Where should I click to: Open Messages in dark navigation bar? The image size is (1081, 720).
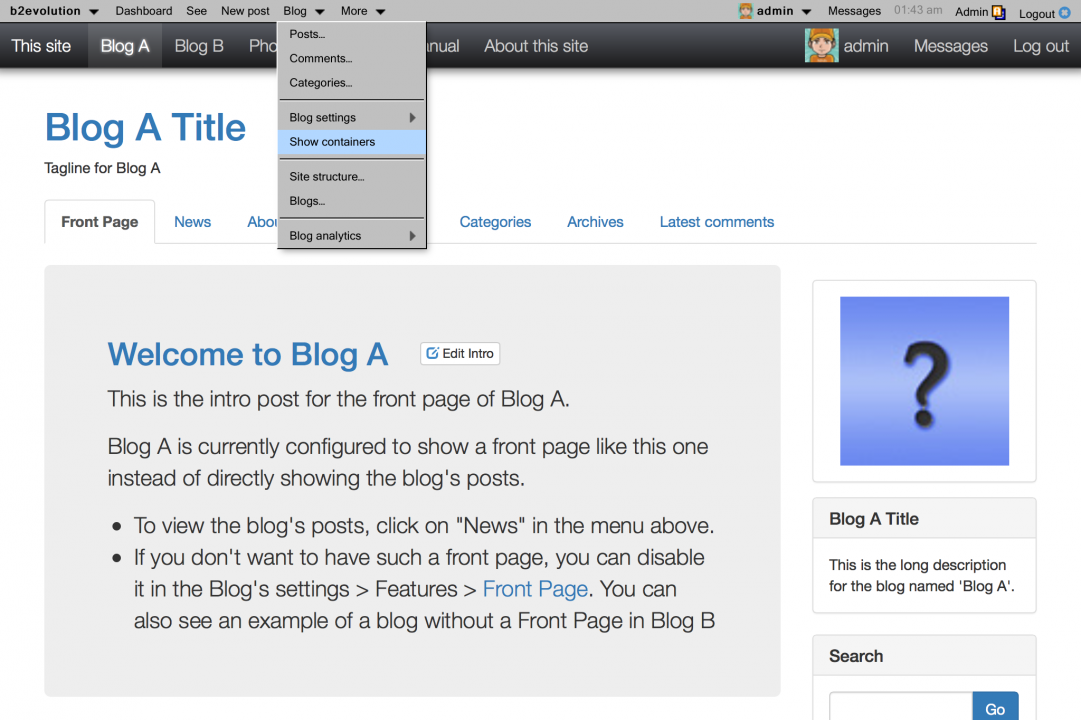(950, 46)
